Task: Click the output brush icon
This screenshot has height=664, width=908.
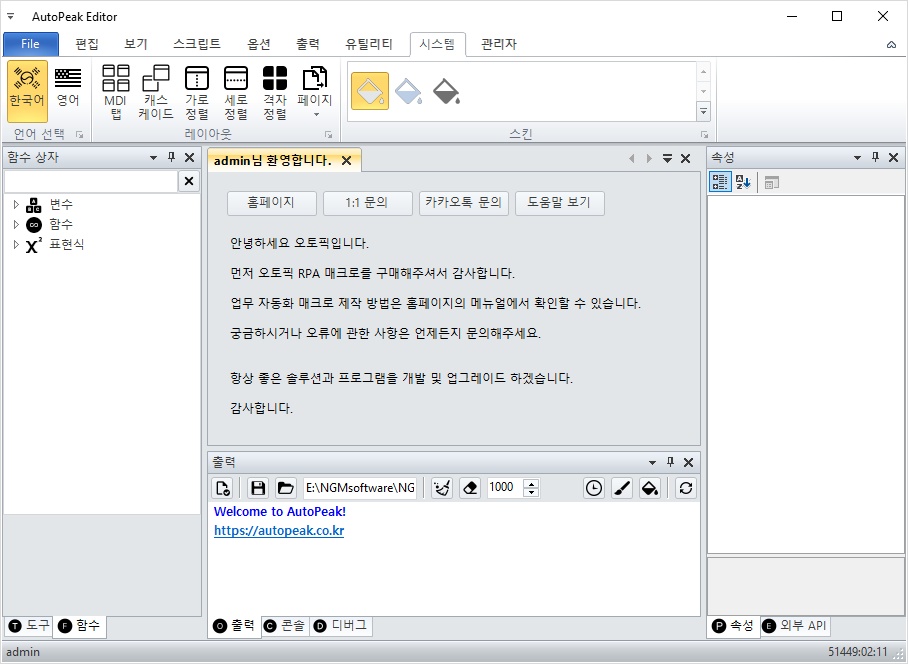Action: coord(622,488)
